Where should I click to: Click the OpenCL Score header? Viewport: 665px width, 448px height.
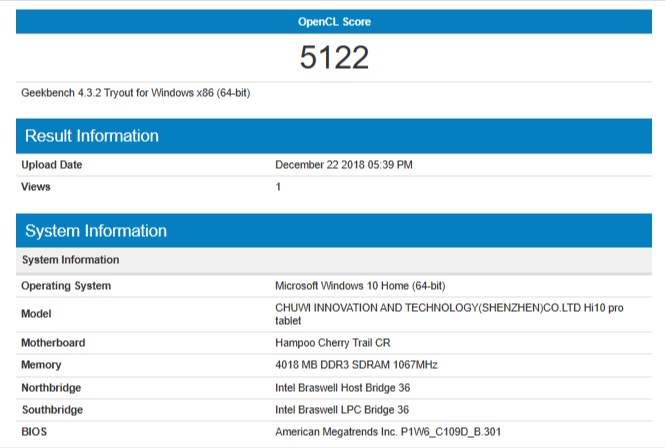334,22
